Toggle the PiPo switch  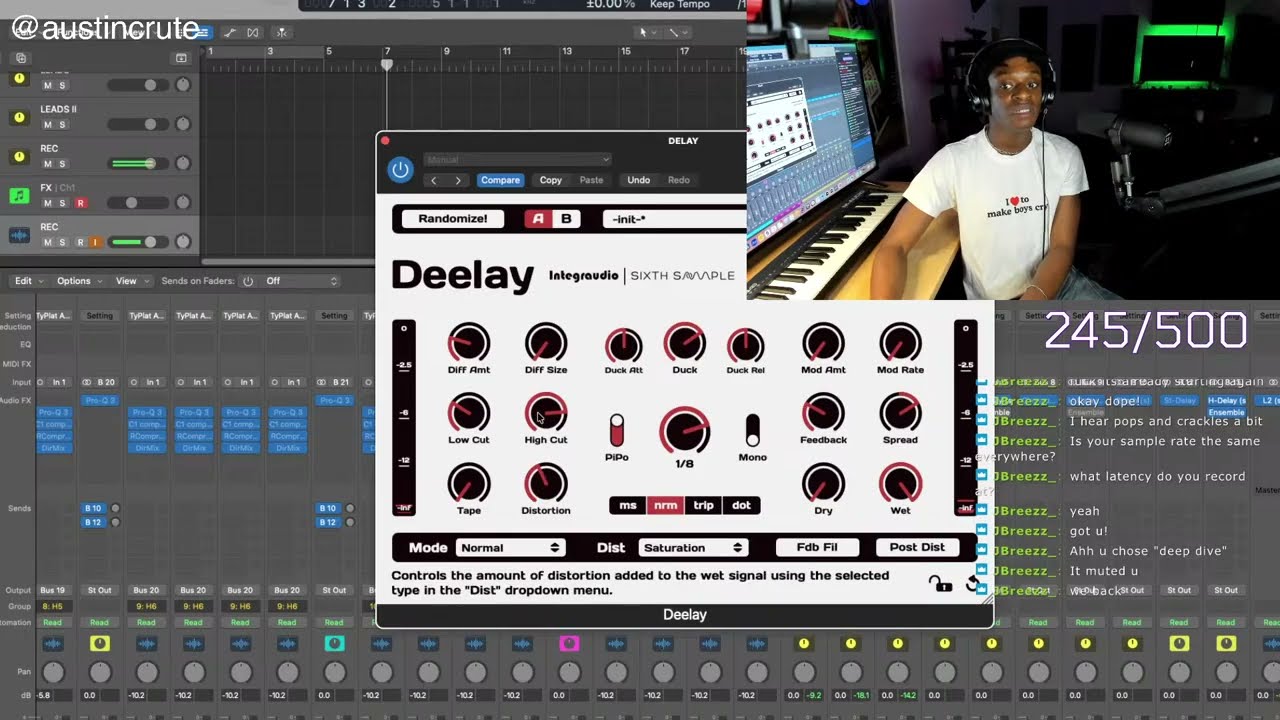click(617, 431)
